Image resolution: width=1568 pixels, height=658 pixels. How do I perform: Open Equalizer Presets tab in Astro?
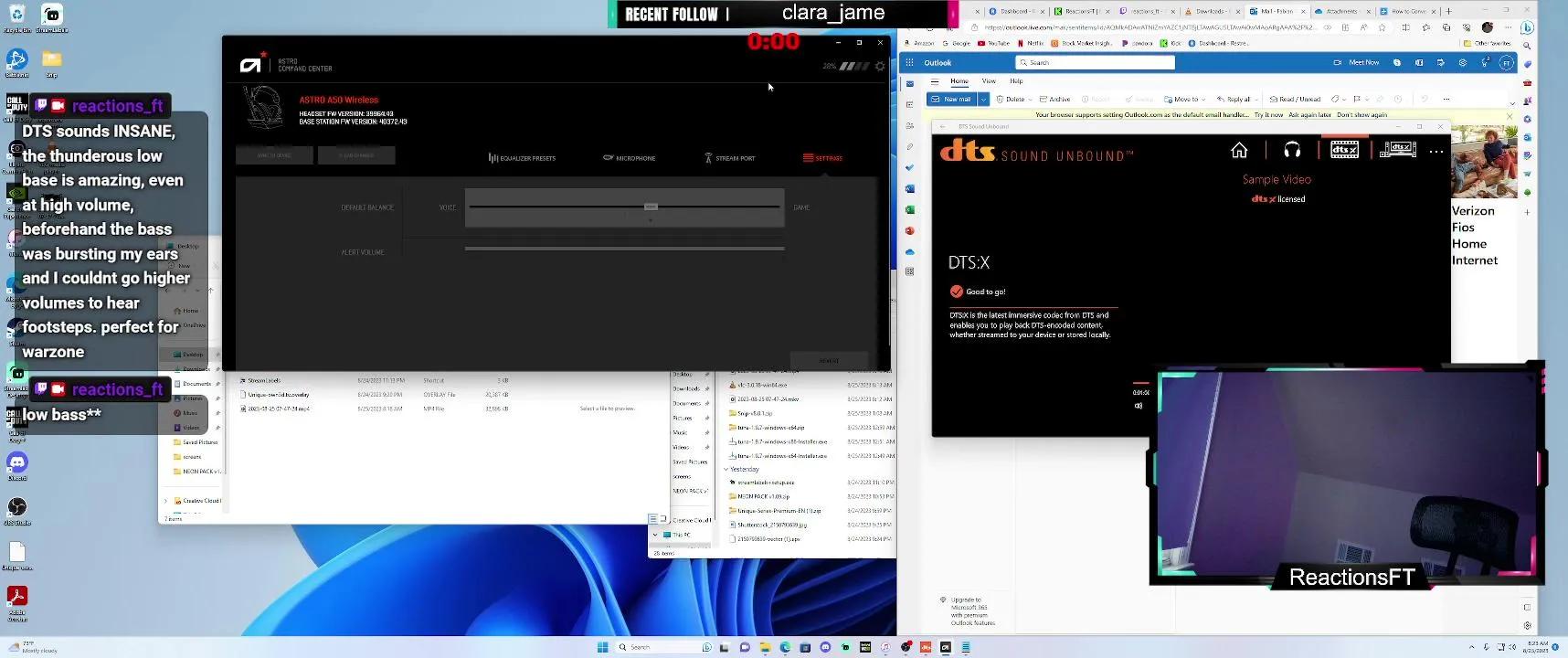tap(522, 158)
